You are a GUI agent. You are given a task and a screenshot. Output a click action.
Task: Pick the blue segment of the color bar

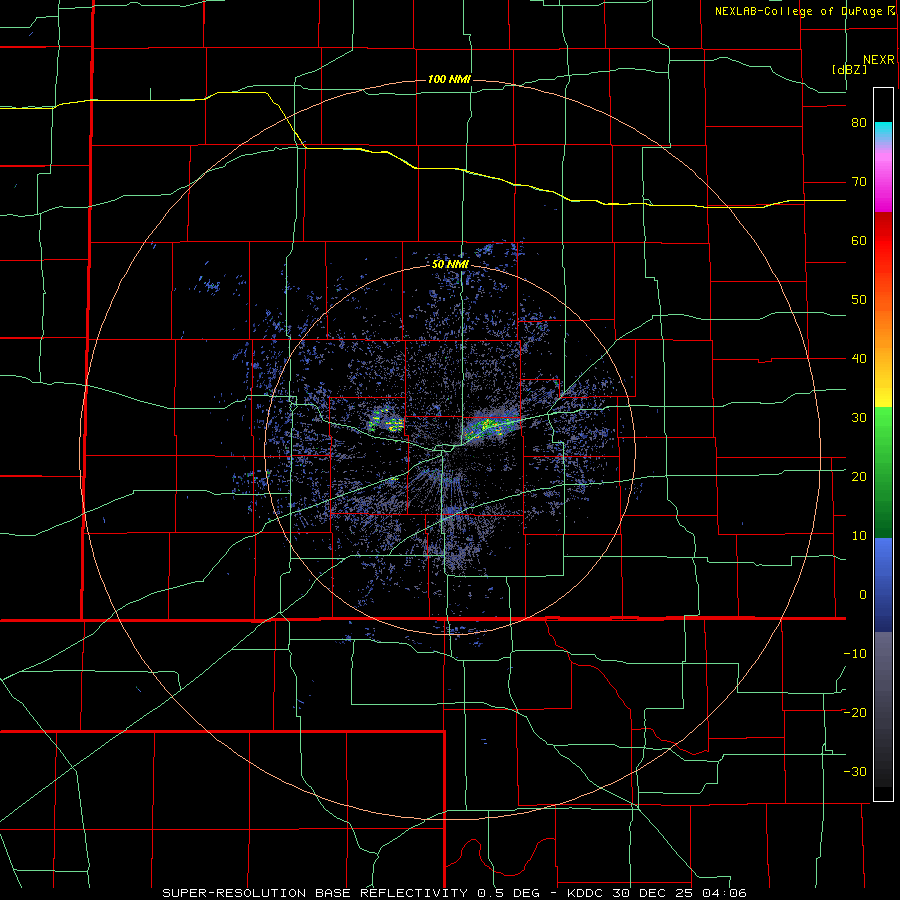pyautogui.click(x=883, y=584)
